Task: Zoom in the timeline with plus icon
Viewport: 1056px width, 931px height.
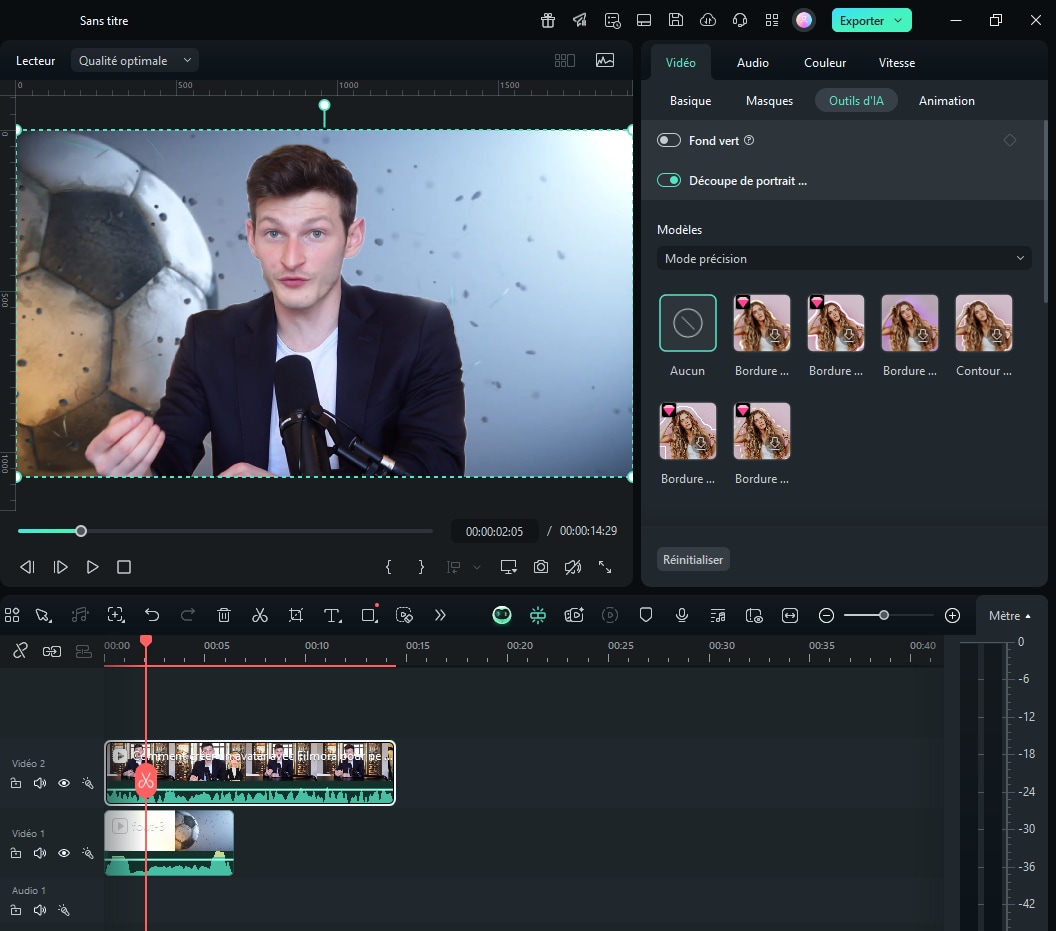Action: [x=952, y=616]
